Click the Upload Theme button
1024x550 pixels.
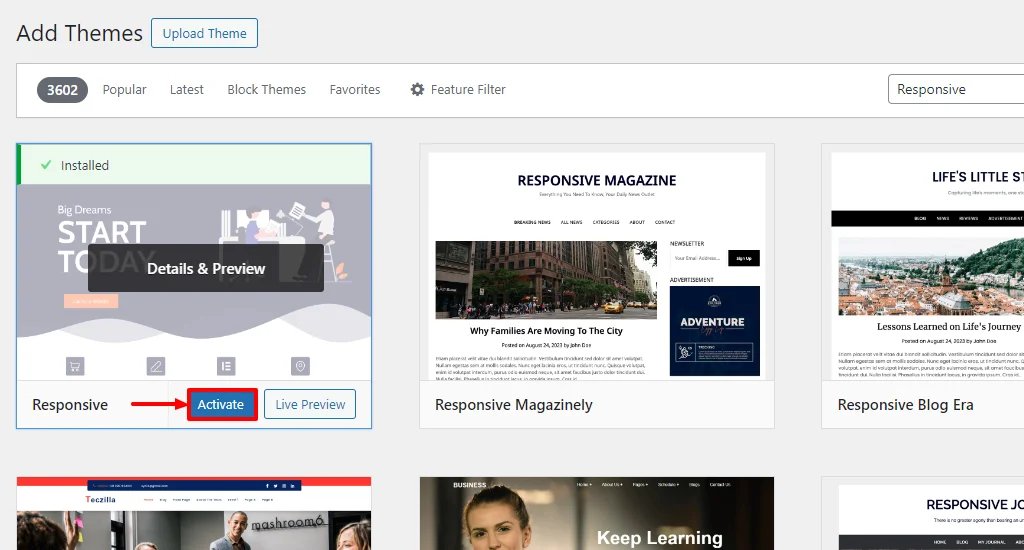point(204,33)
